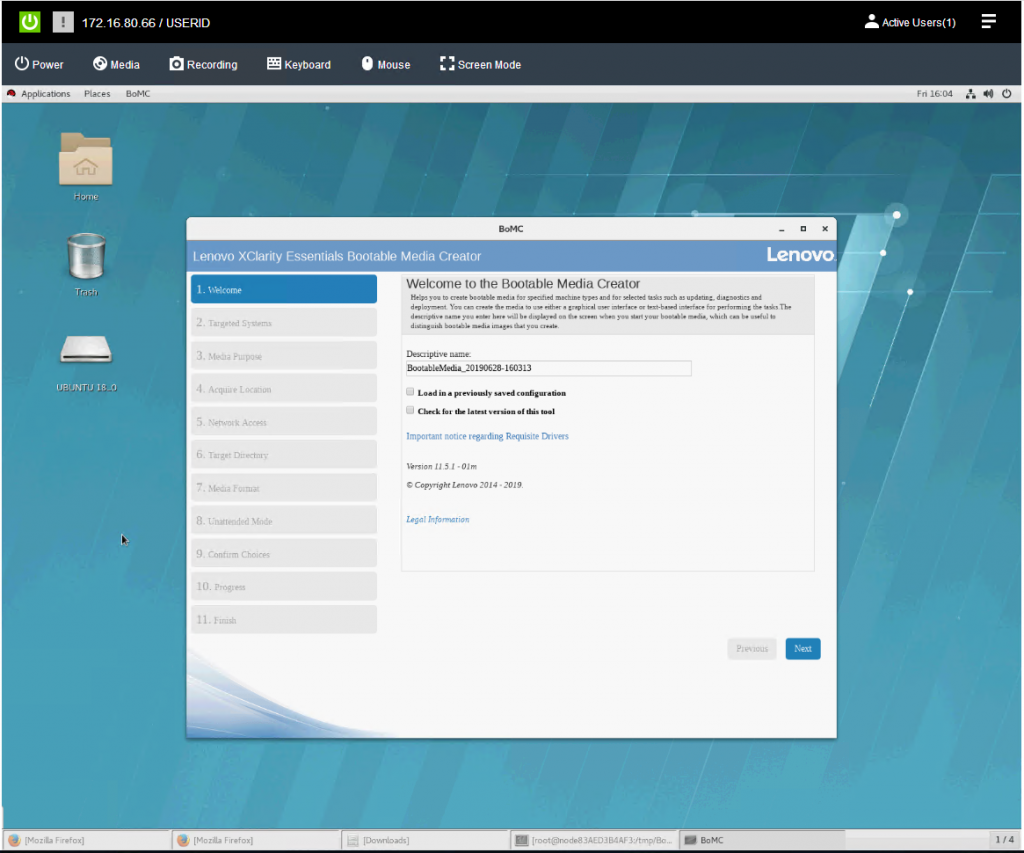
Task: Open the Legal Information link
Action: pos(438,519)
